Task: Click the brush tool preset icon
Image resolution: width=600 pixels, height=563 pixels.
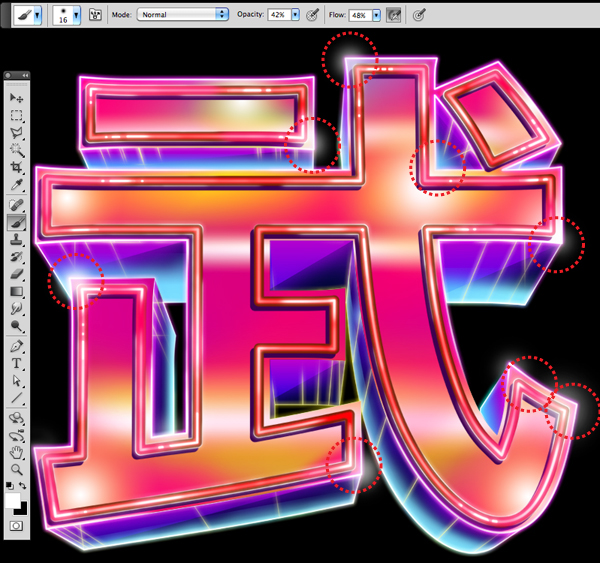Action: tap(24, 16)
